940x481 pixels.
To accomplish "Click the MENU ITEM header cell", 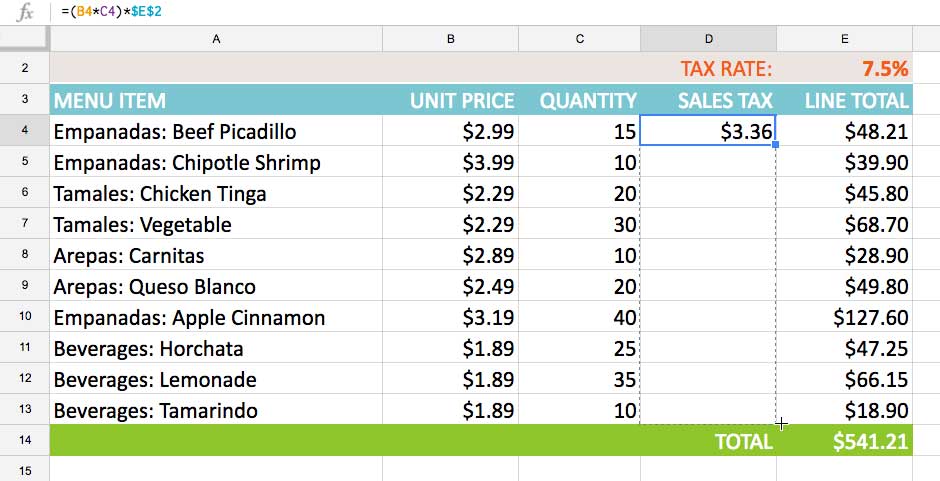I will pyautogui.click(x=216, y=100).
